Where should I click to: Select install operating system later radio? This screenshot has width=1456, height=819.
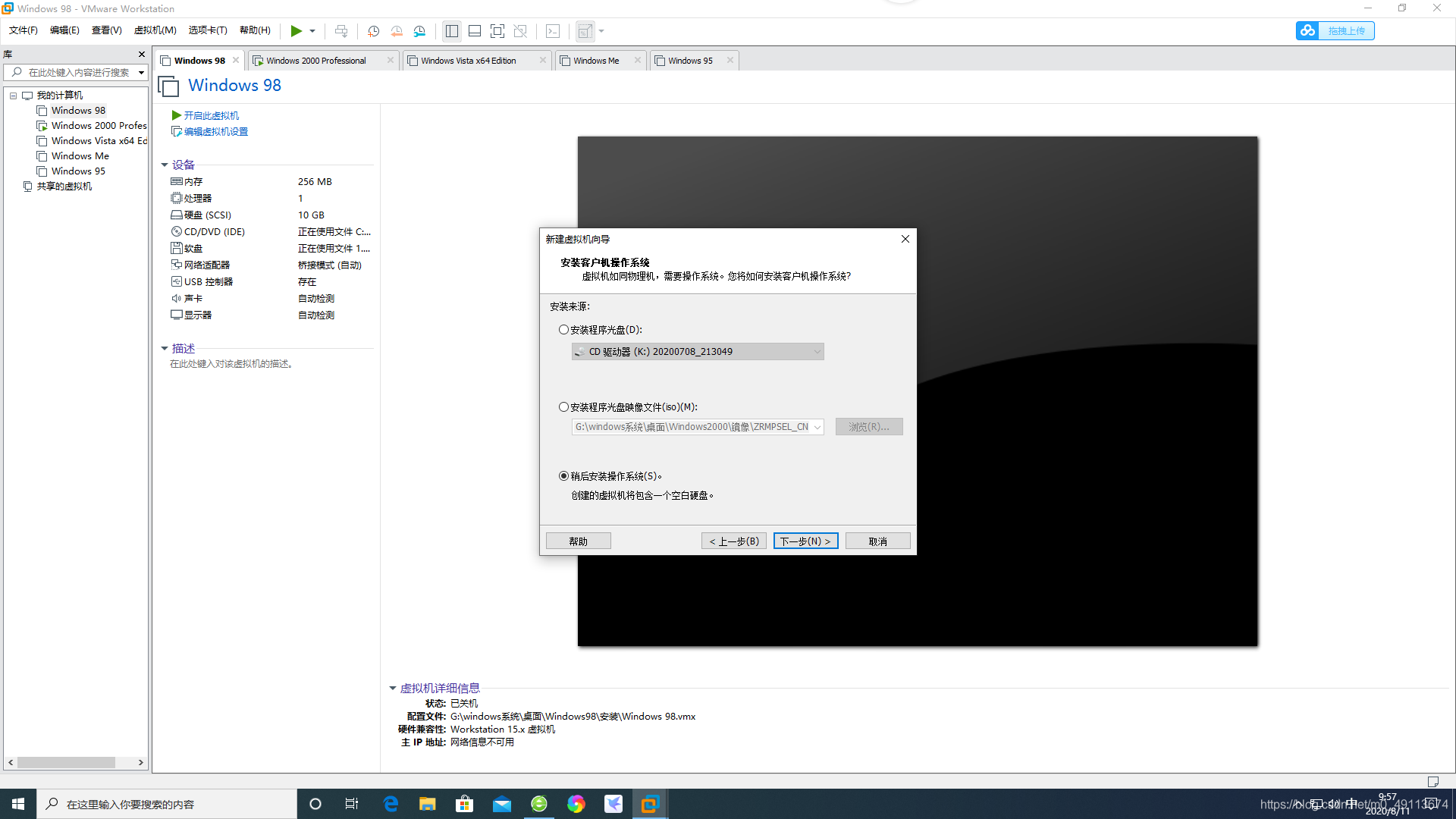(x=563, y=476)
